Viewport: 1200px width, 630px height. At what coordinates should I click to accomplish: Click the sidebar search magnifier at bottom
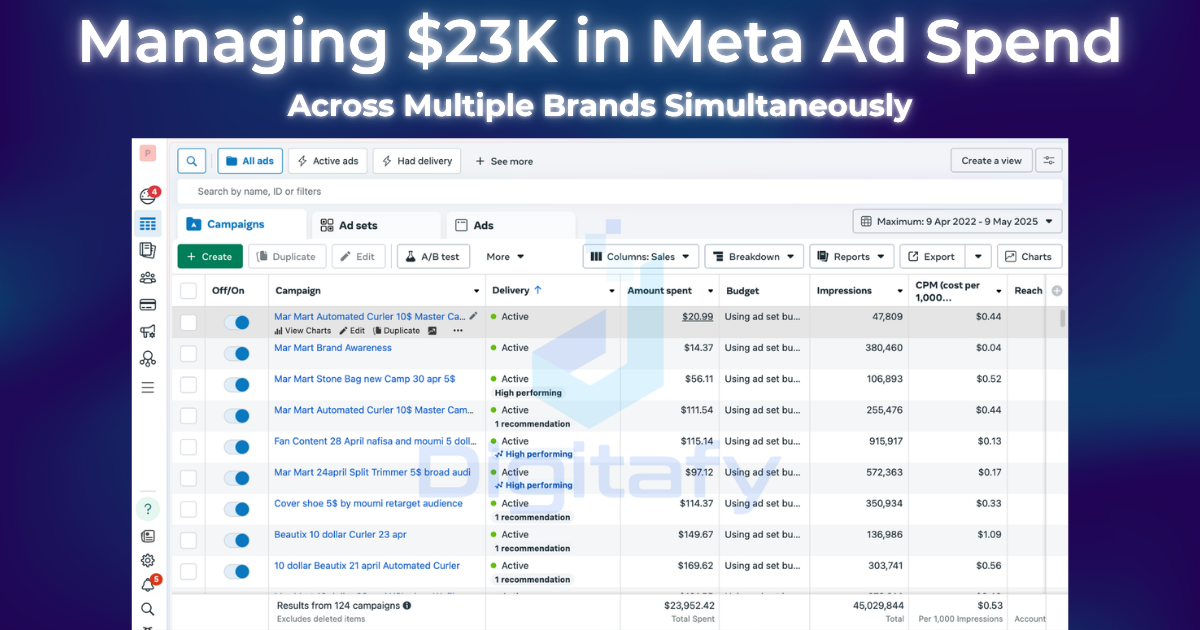click(148, 609)
